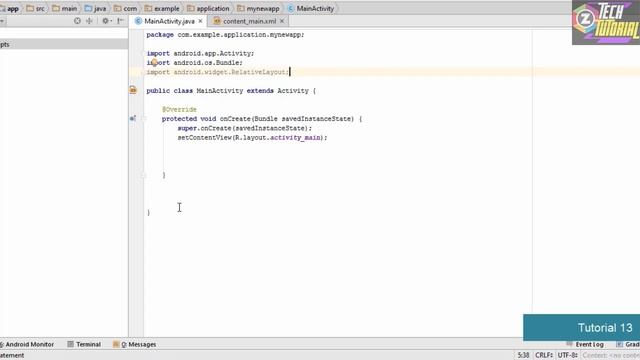Image resolution: width=640 pixels, height=360 pixels.
Task: Click the Context indicator in the status bar
Action: click(611, 355)
